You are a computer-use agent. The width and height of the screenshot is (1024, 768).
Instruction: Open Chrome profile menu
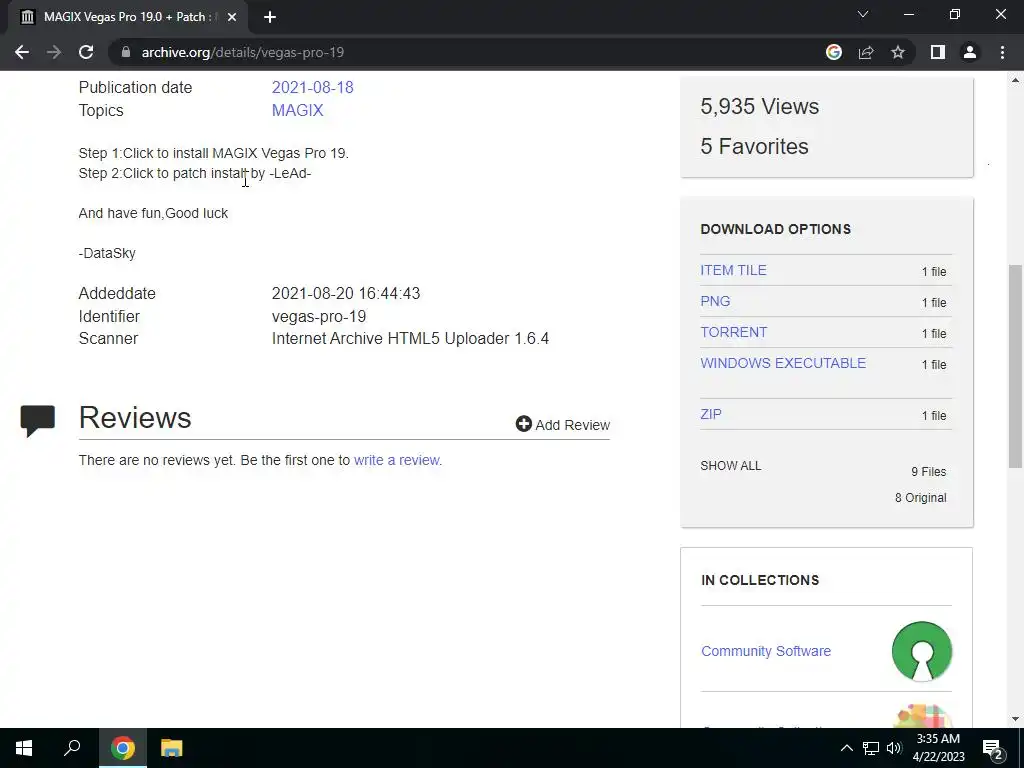(970, 52)
